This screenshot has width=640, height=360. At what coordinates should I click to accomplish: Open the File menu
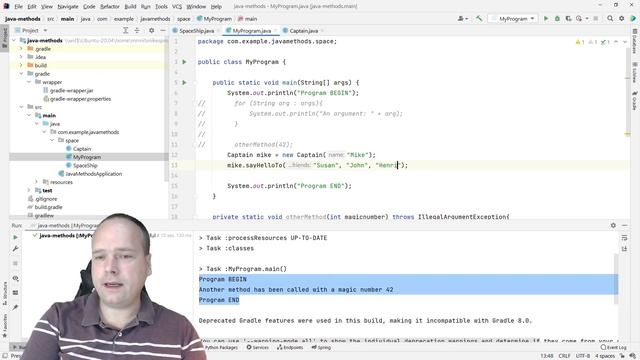(18, 6)
